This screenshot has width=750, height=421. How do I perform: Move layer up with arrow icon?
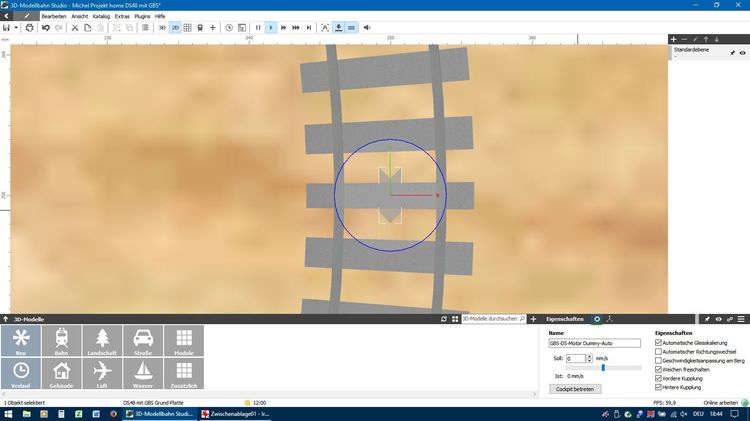706,39
